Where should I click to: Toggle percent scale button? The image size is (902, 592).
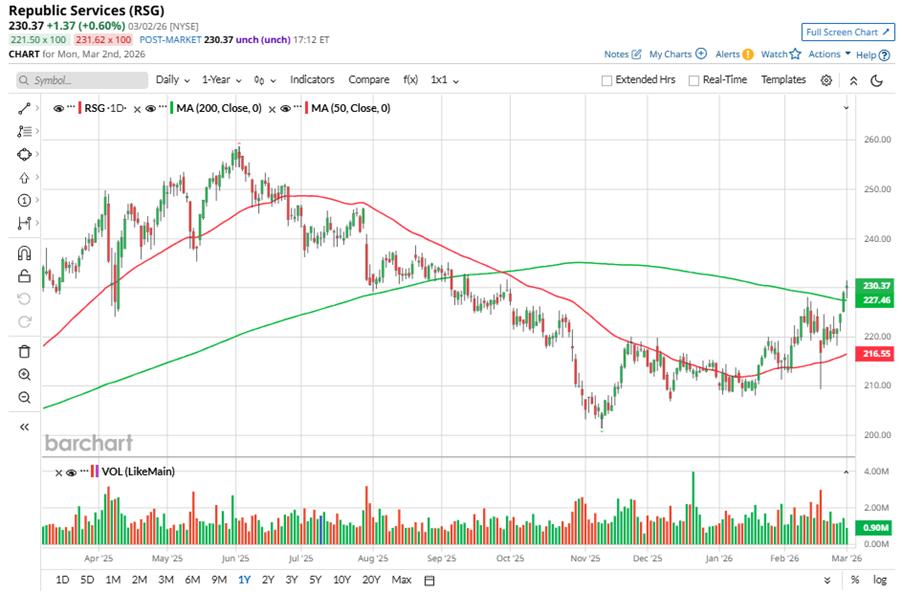(855, 580)
